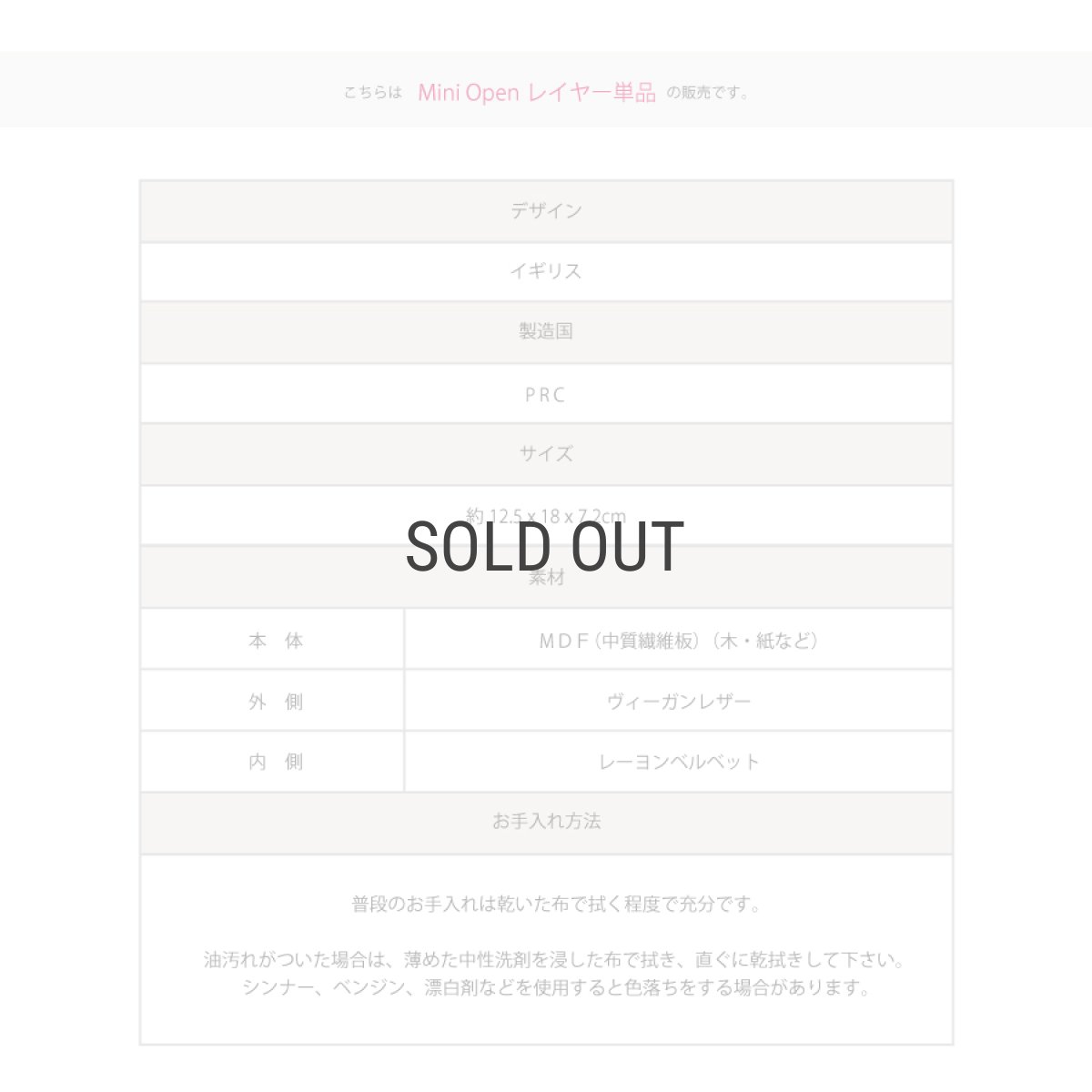This screenshot has height=1092, width=1092.
Task: Click the 'こちらは' text in the banner
Action: 372,93
